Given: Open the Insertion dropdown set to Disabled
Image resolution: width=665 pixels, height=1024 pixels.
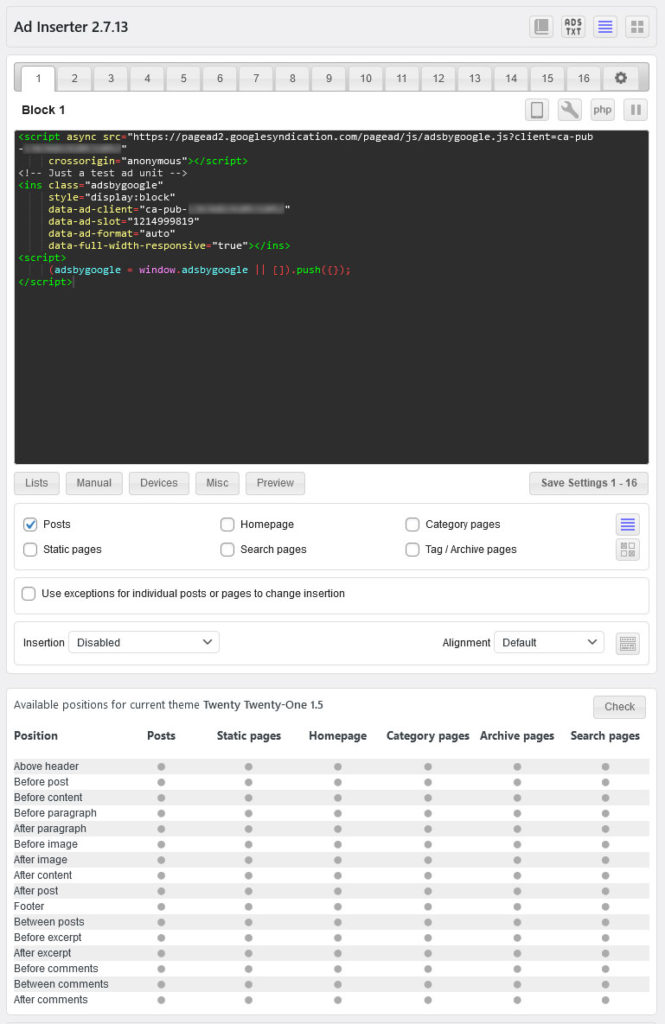Looking at the screenshot, I should [144, 643].
